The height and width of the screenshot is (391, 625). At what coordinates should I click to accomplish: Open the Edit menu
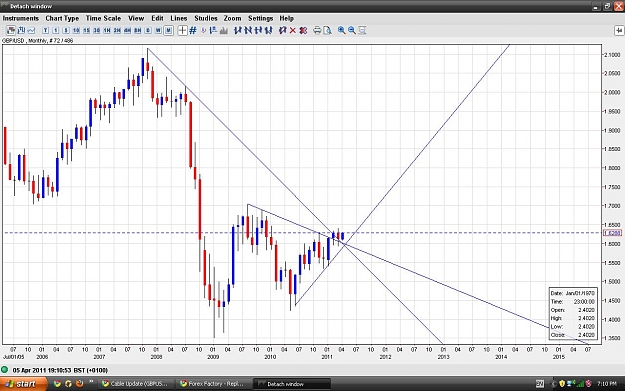pyautogui.click(x=157, y=18)
